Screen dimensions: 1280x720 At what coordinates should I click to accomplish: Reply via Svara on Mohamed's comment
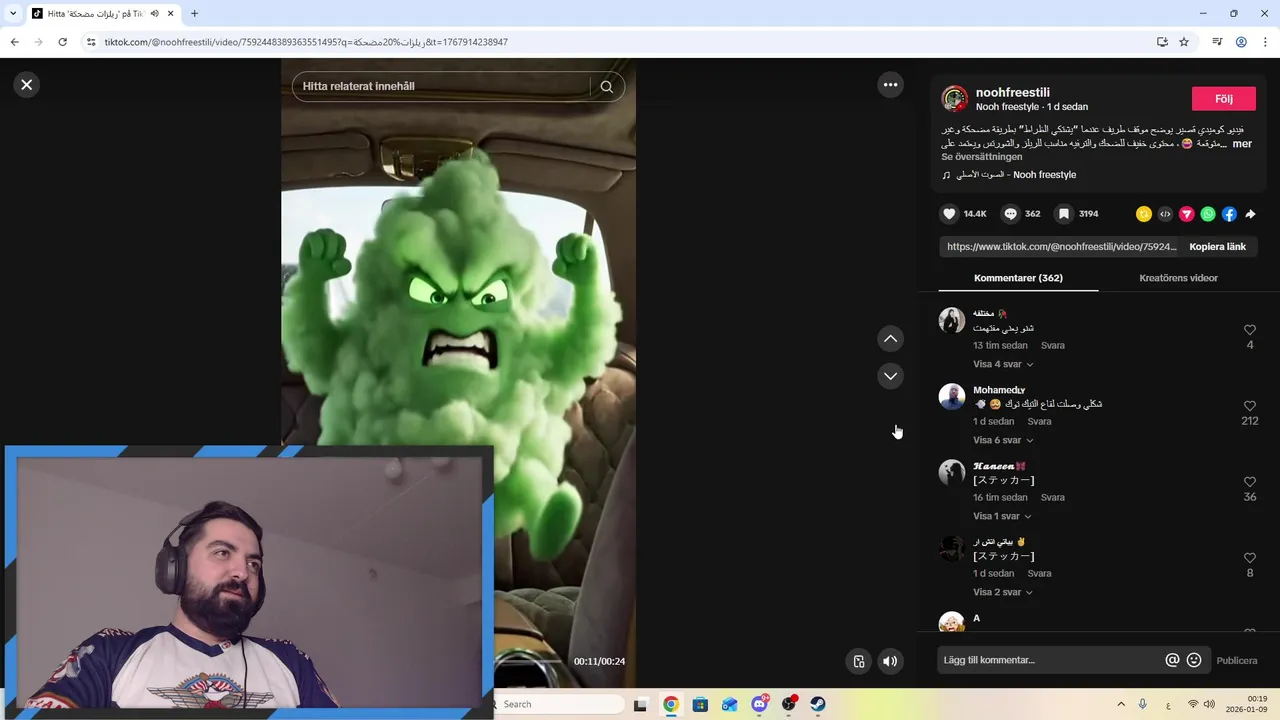1039,422
